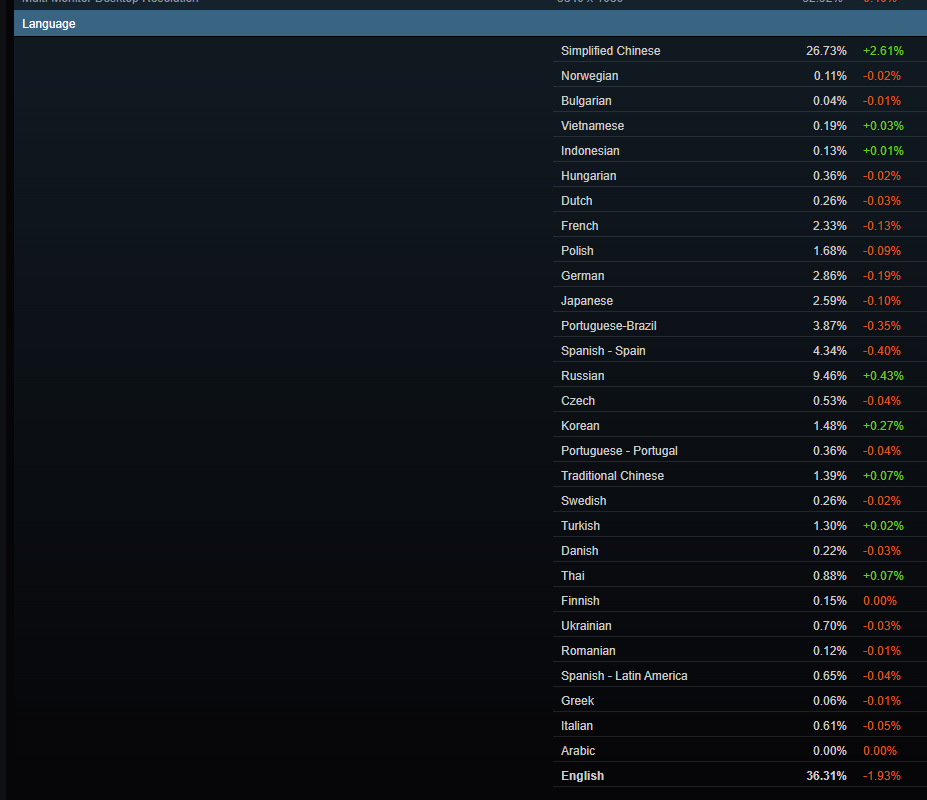Click the Indonesian language entry

coord(590,151)
